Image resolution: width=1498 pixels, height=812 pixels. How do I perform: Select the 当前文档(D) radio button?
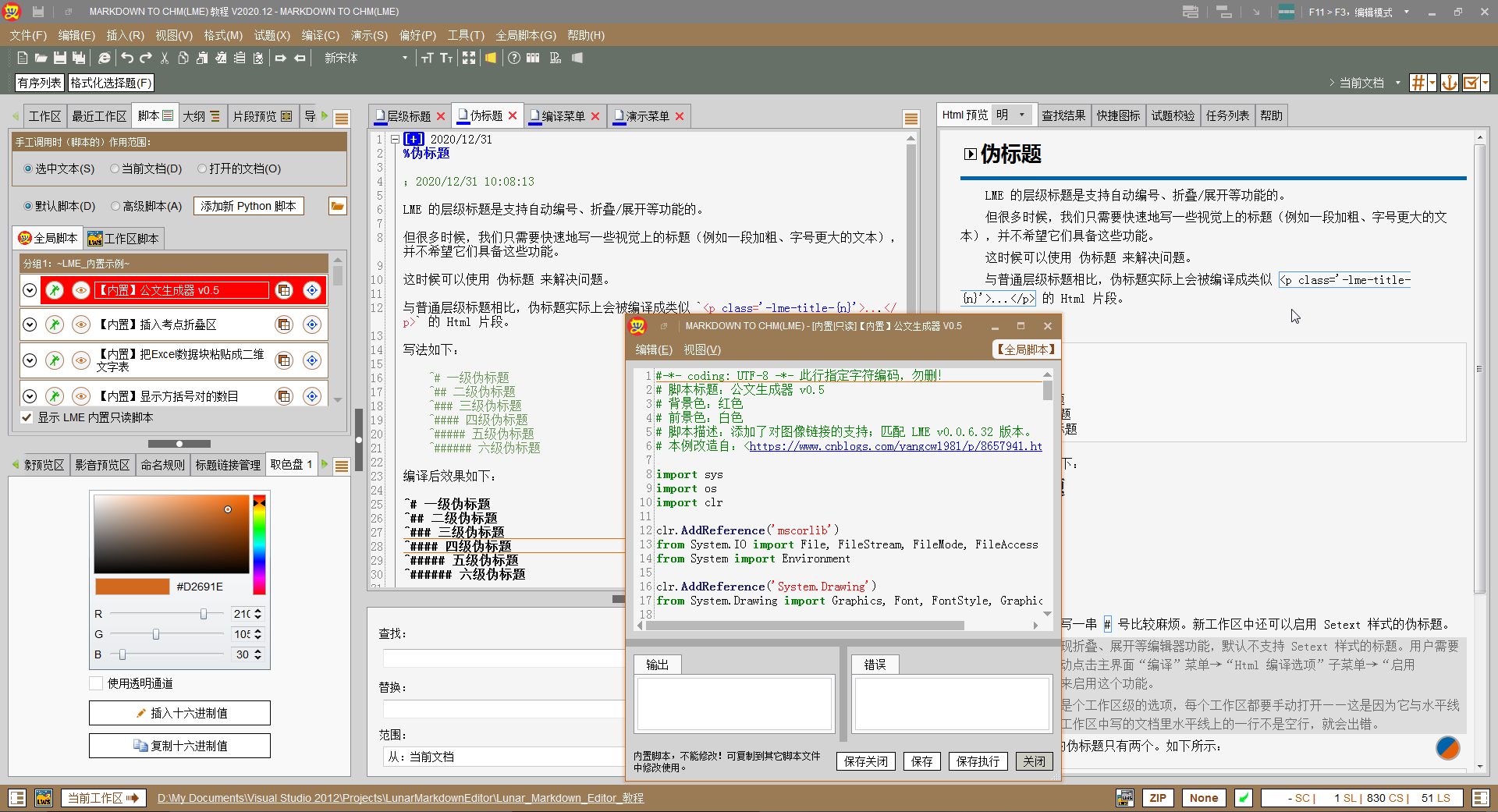pyautogui.click(x=115, y=168)
